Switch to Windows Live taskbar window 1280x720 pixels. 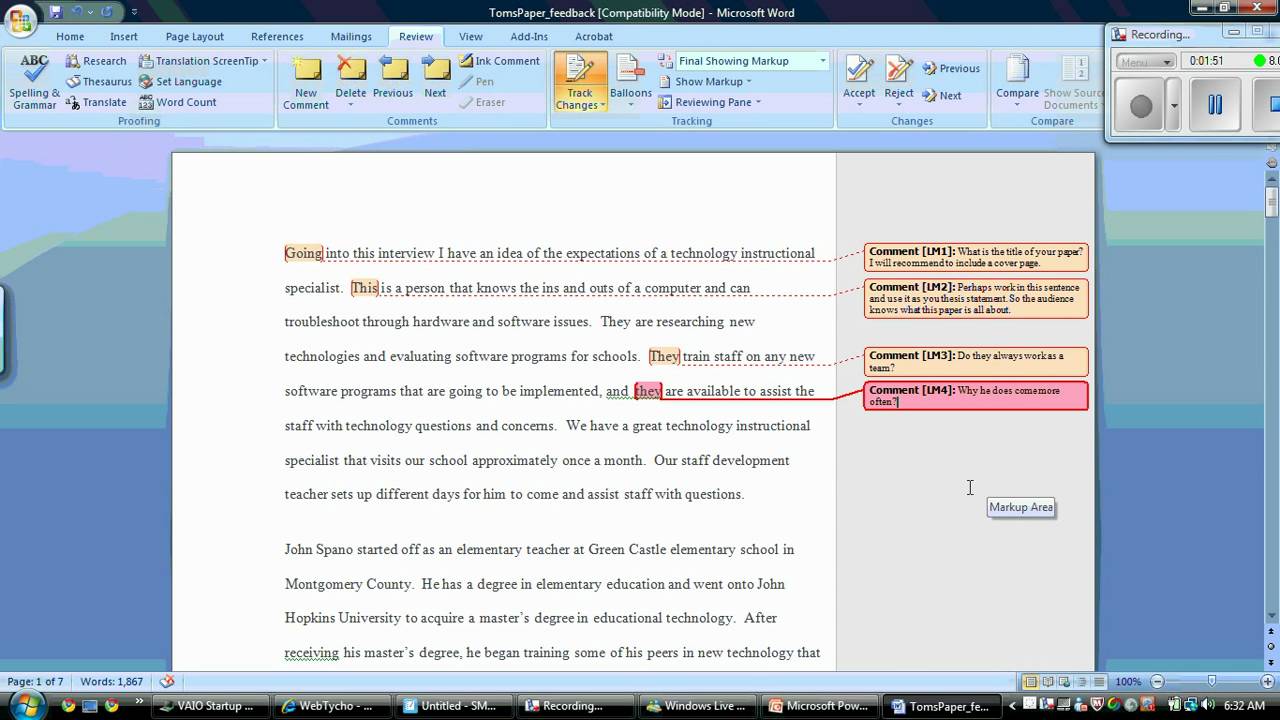click(x=698, y=706)
